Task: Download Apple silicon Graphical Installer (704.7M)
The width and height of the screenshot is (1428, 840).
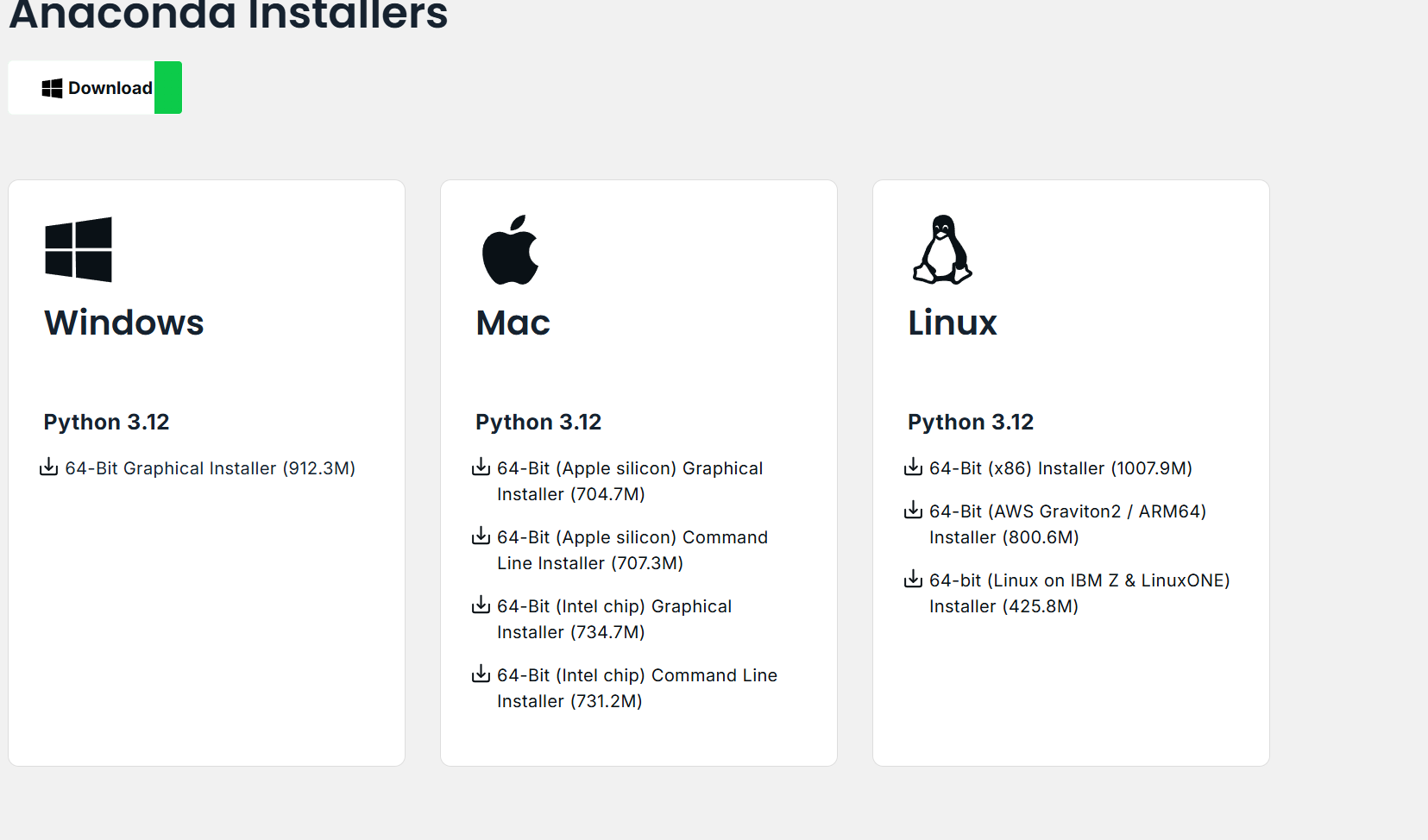Action: pos(630,481)
